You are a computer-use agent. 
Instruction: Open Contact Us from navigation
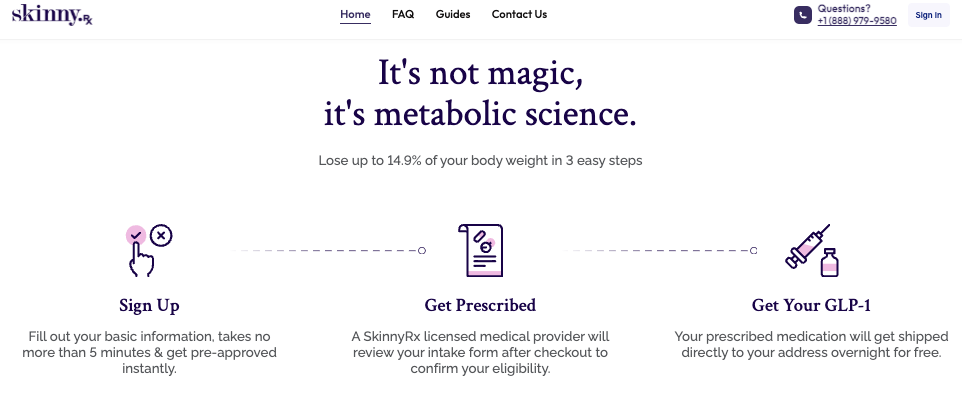519,14
